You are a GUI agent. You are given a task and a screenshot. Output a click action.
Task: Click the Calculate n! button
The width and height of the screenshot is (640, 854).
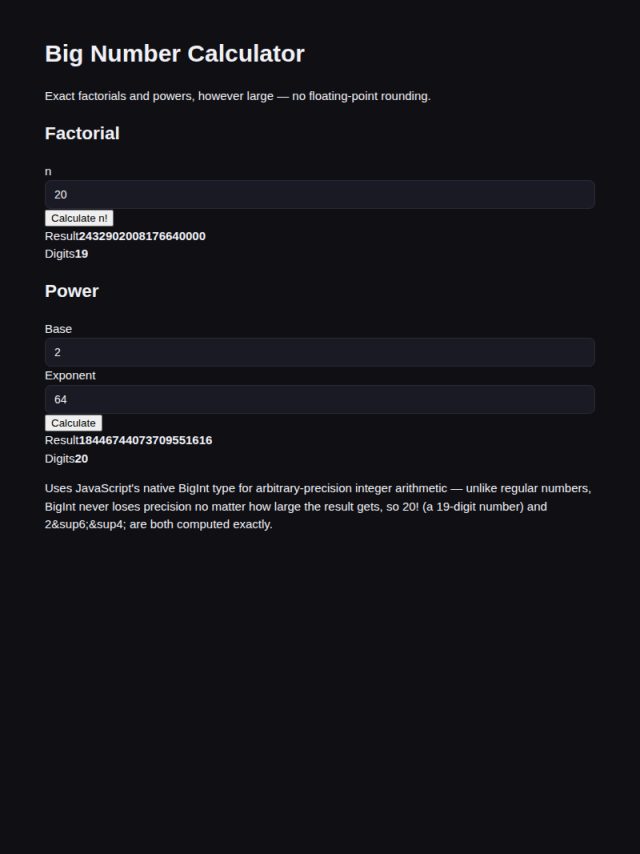pos(79,218)
